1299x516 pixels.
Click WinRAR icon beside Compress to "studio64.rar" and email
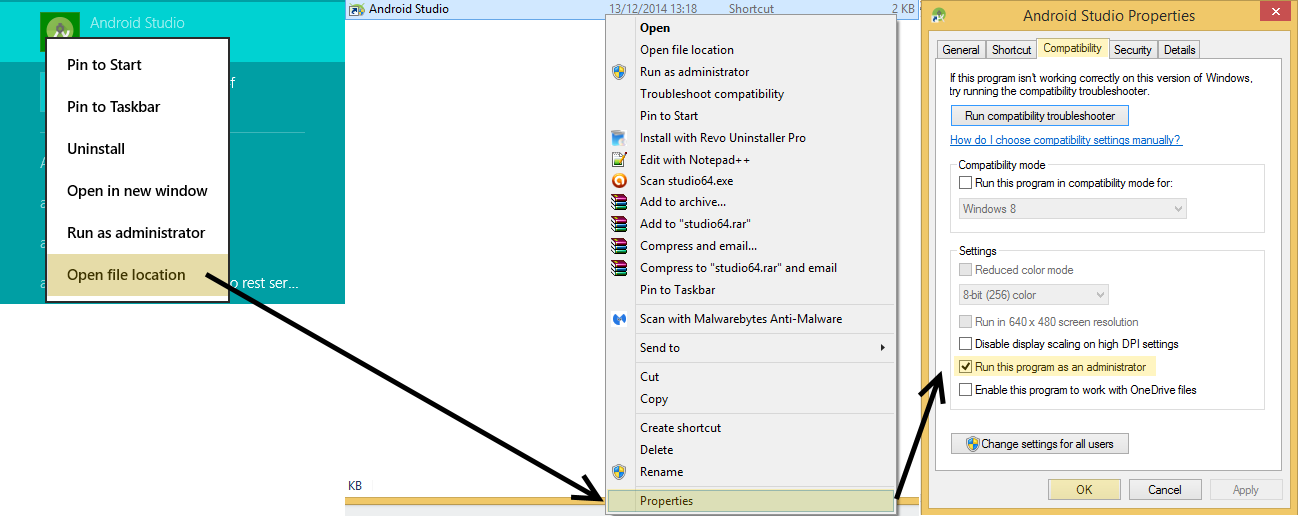[x=619, y=269]
